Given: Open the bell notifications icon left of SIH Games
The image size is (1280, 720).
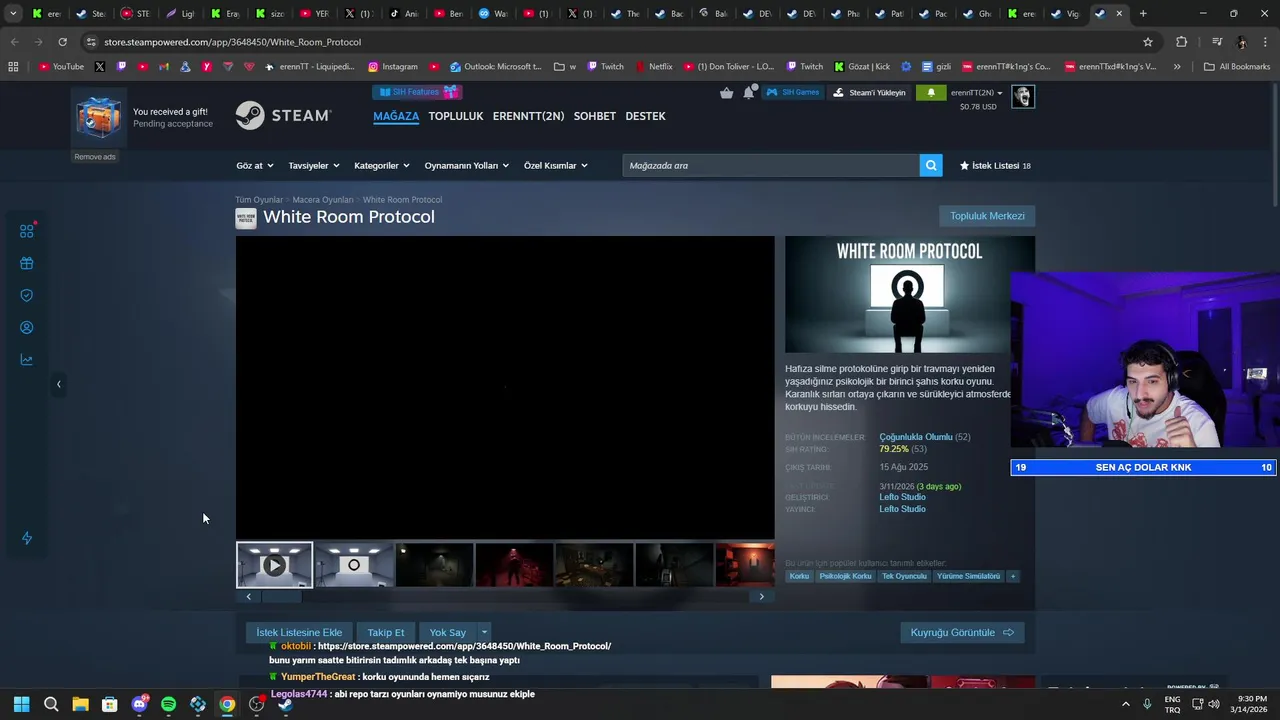Looking at the screenshot, I should click(748, 93).
